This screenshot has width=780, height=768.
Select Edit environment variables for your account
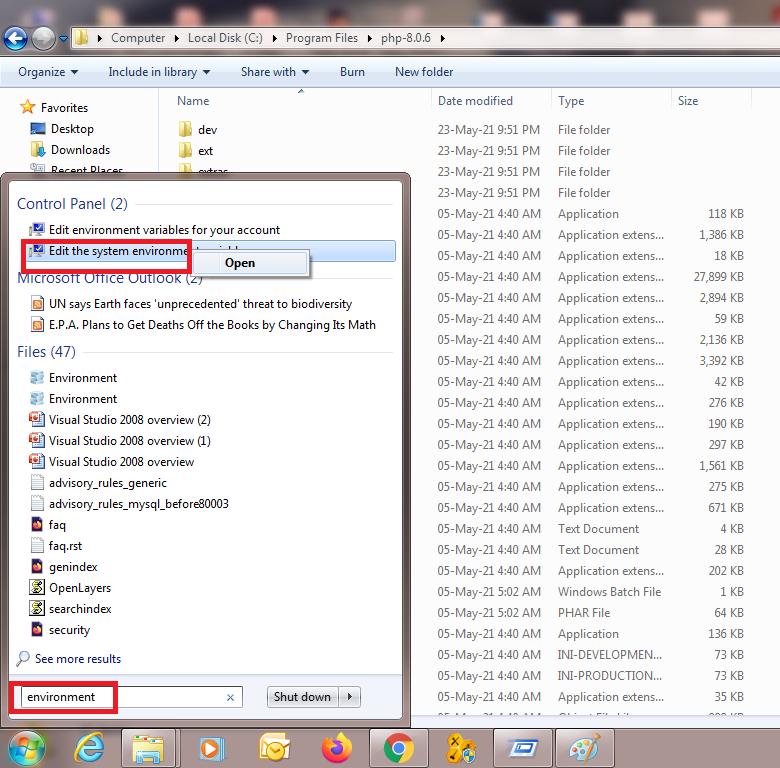pos(164,230)
